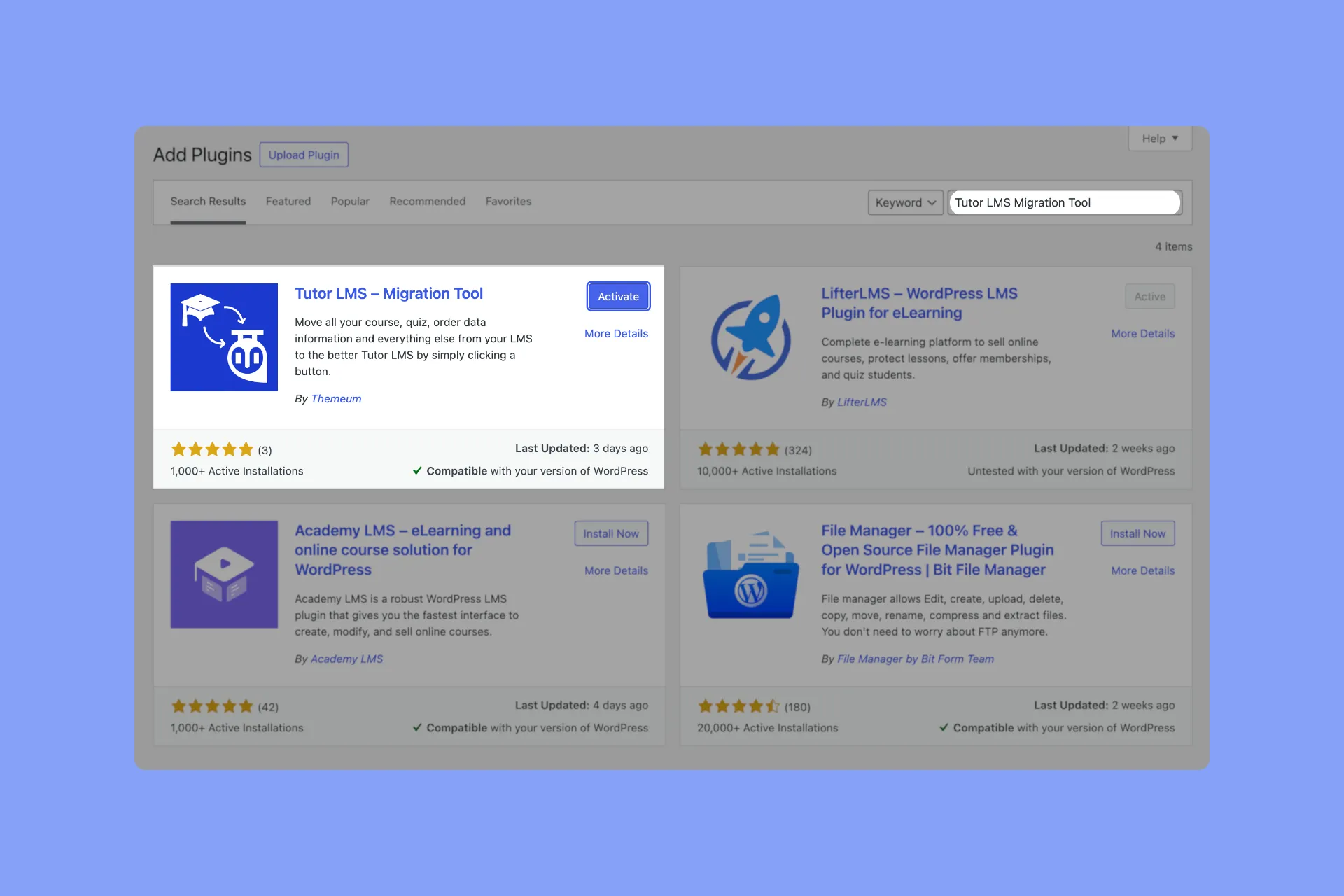Open More Details for Tutor LMS Migration Tool
1344x896 pixels.
click(x=616, y=334)
